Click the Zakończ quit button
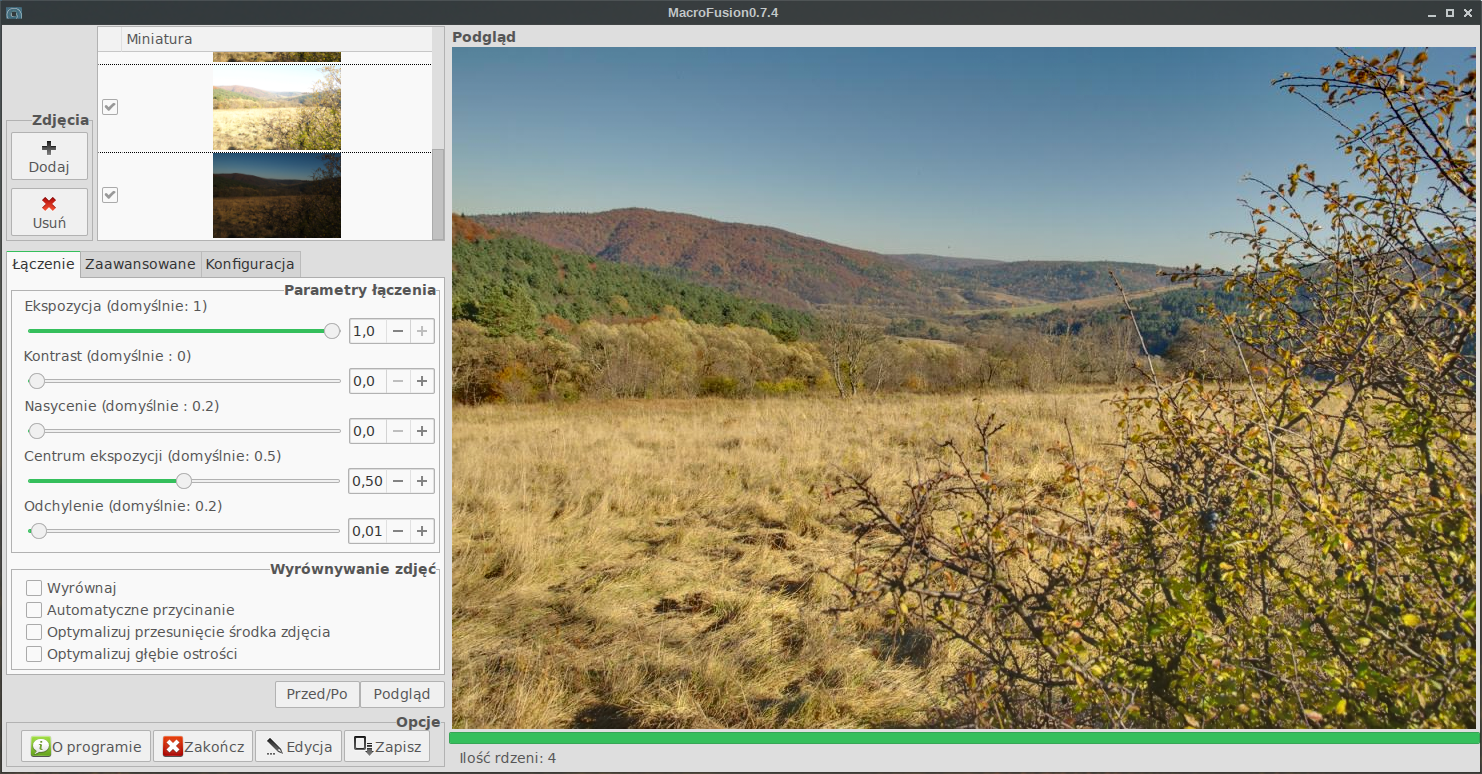 [203, 746]
